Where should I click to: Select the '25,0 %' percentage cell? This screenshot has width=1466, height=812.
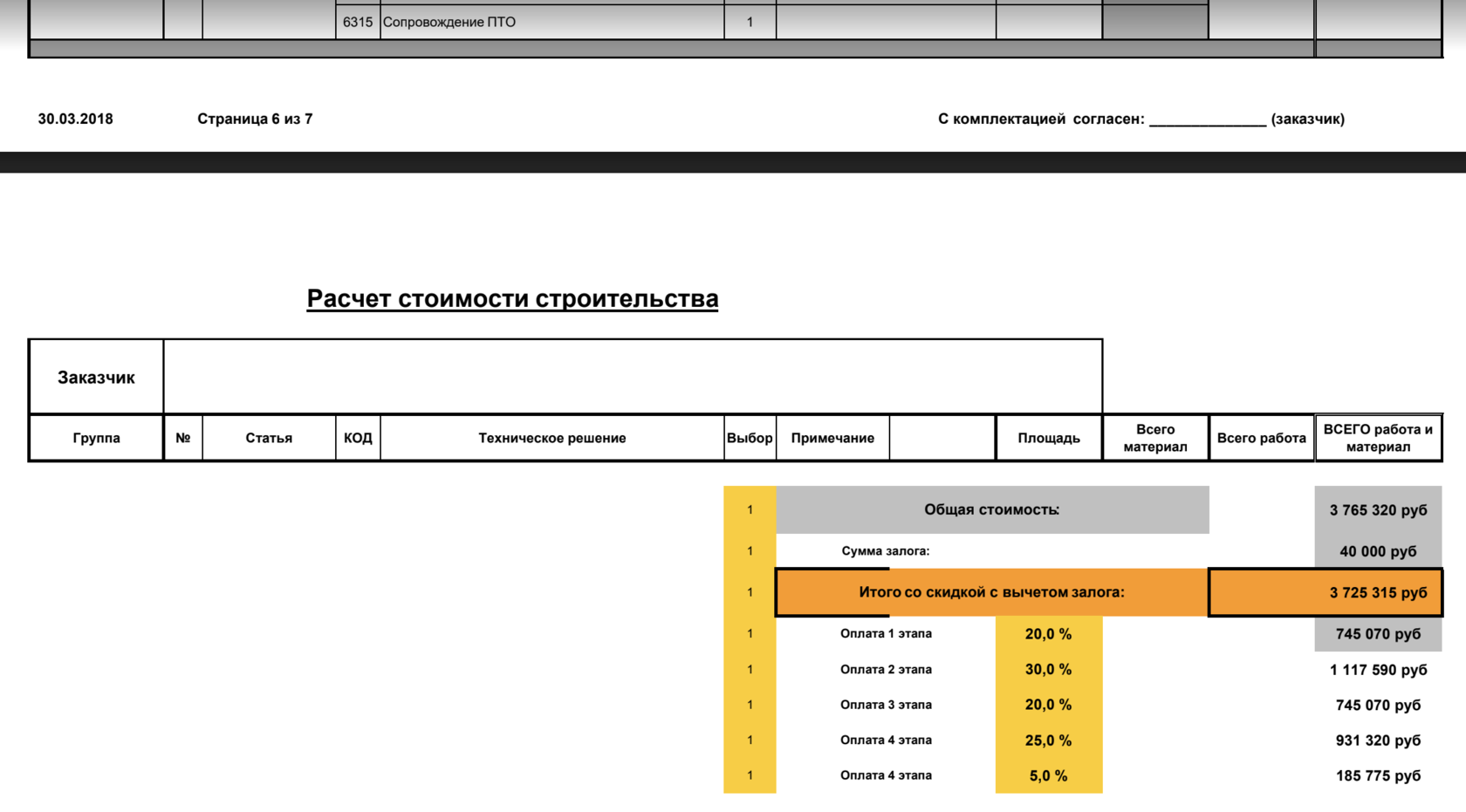(1049, 740)
